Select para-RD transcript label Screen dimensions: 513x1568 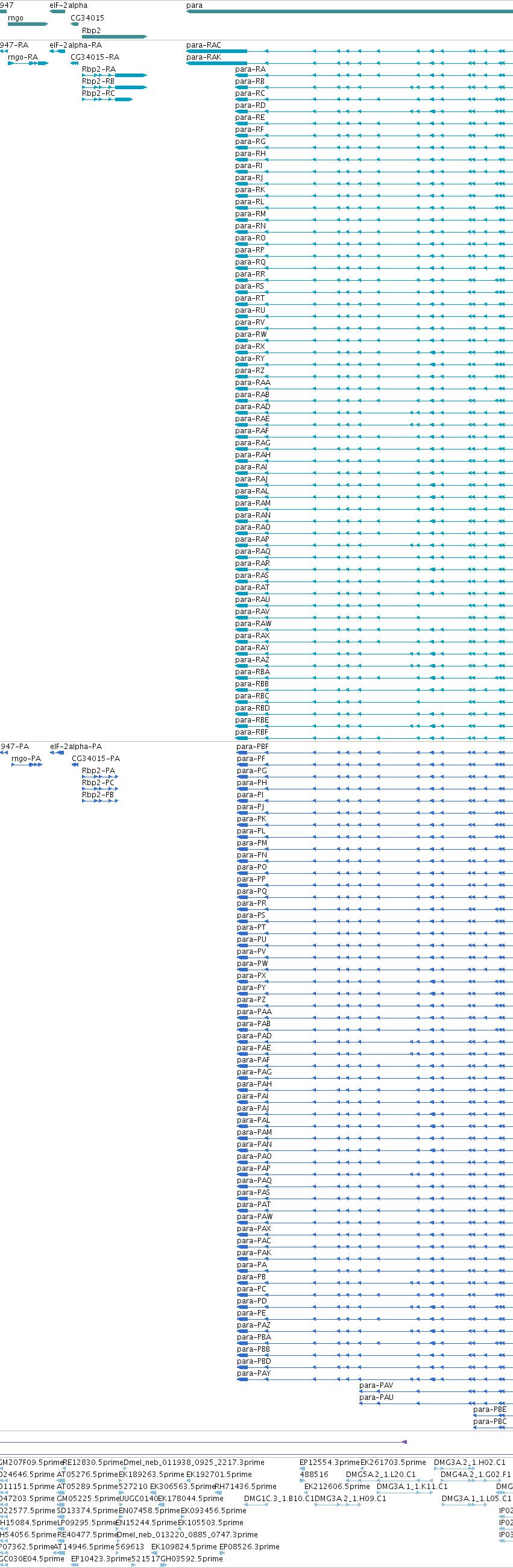[250, 105]
